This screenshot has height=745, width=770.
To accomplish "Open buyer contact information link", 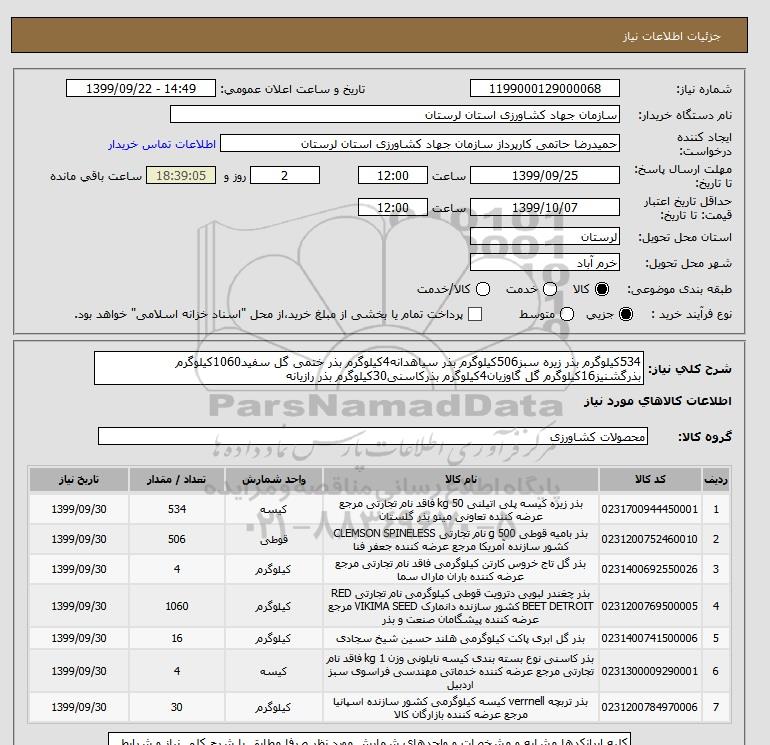I will 162,144.
